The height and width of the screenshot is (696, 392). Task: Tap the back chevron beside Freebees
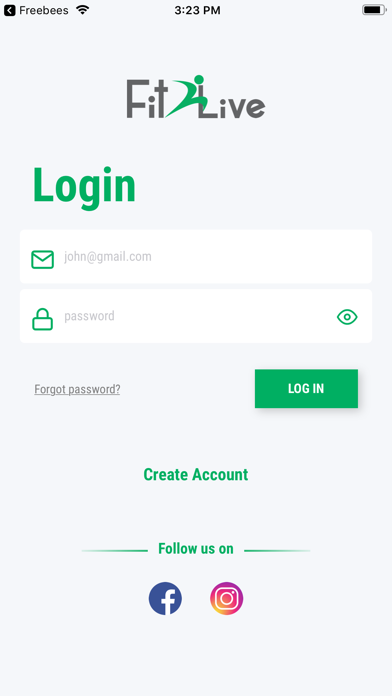coord(9,10)
